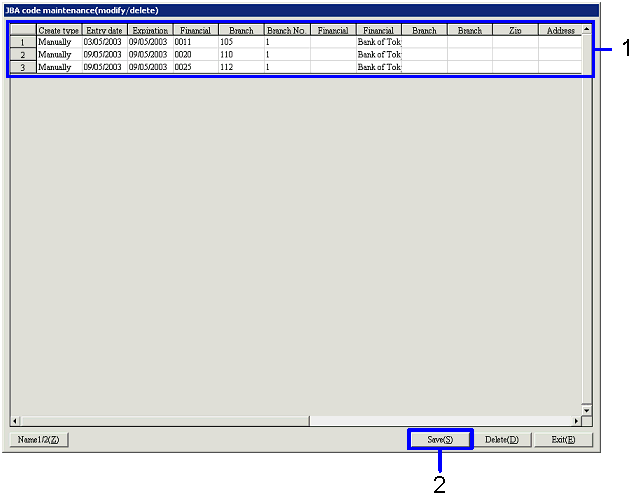
Task: Select financial code 0020 cell
Action: click(x=196, y=55)
